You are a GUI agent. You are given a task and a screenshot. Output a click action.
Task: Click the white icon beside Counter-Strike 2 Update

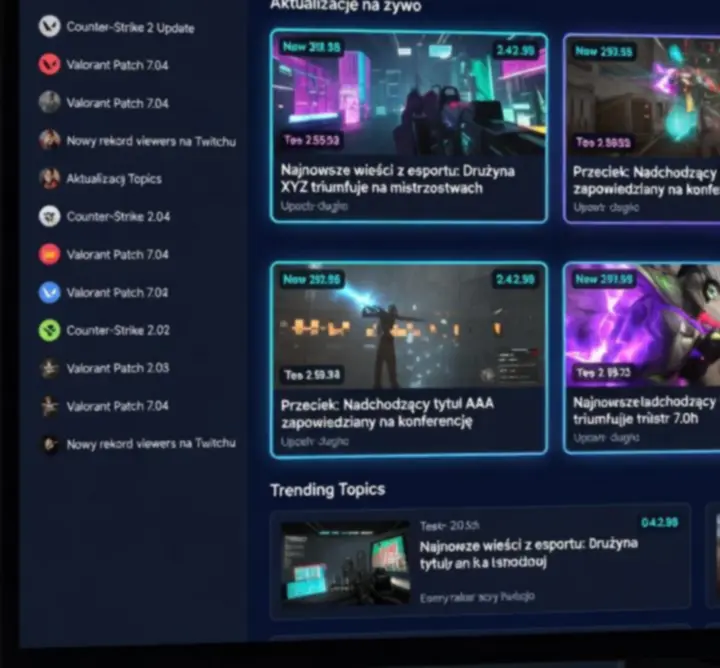pyautogui.click(x=49, y=26)
